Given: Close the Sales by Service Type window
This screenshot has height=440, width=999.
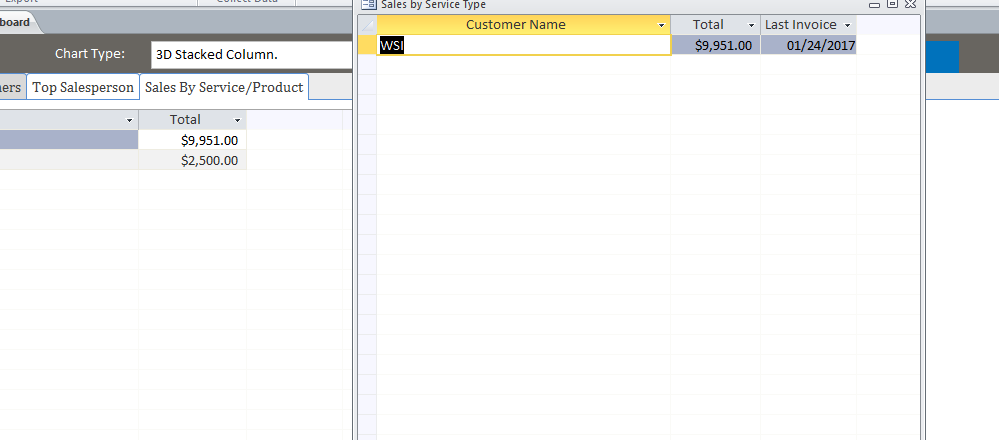Looking at the screenshot, I should click(x=910, y=4).
